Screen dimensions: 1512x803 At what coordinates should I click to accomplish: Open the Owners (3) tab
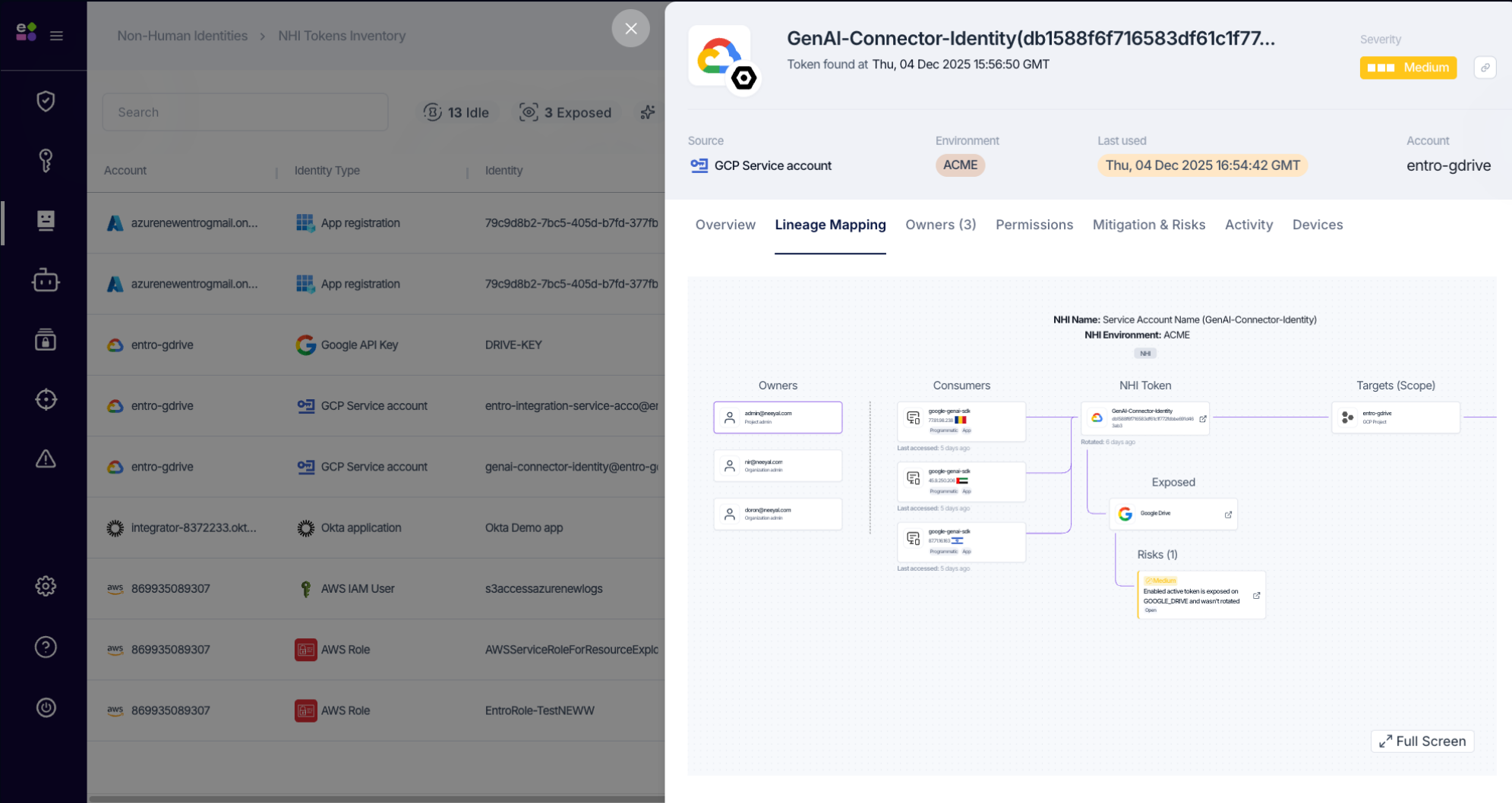940,225
